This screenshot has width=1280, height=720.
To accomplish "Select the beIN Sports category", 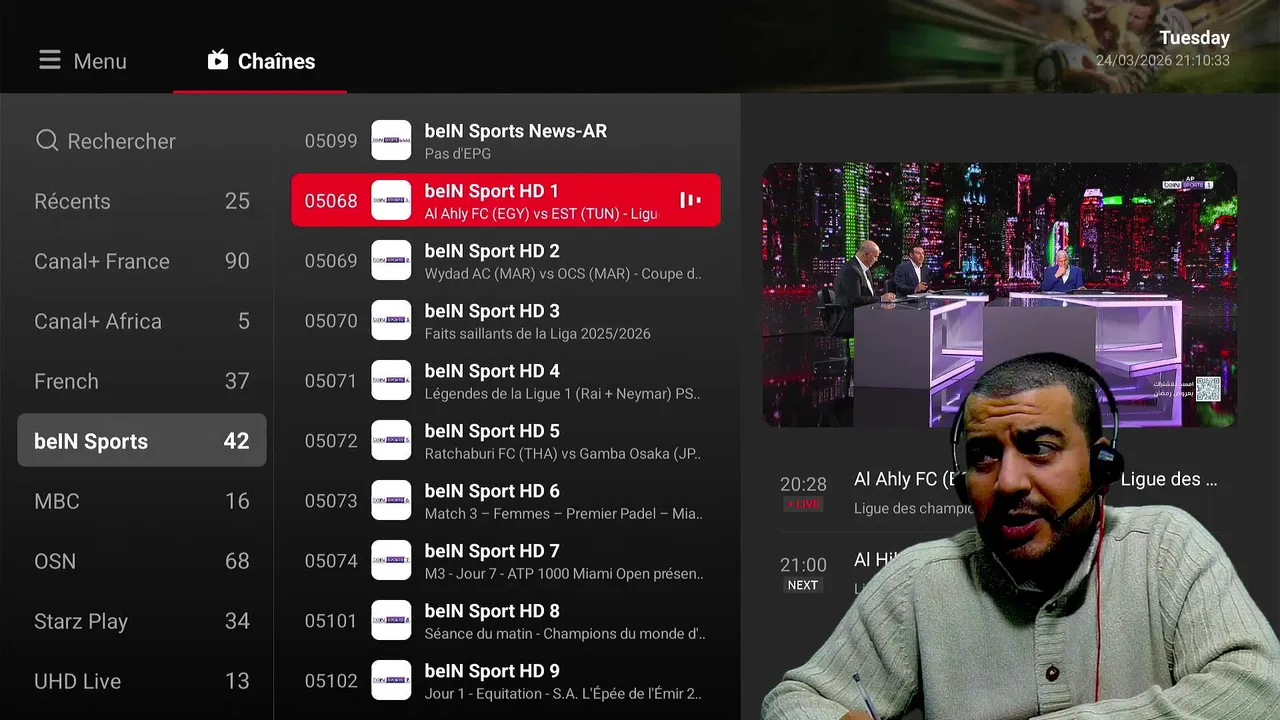I will [142, 440].
